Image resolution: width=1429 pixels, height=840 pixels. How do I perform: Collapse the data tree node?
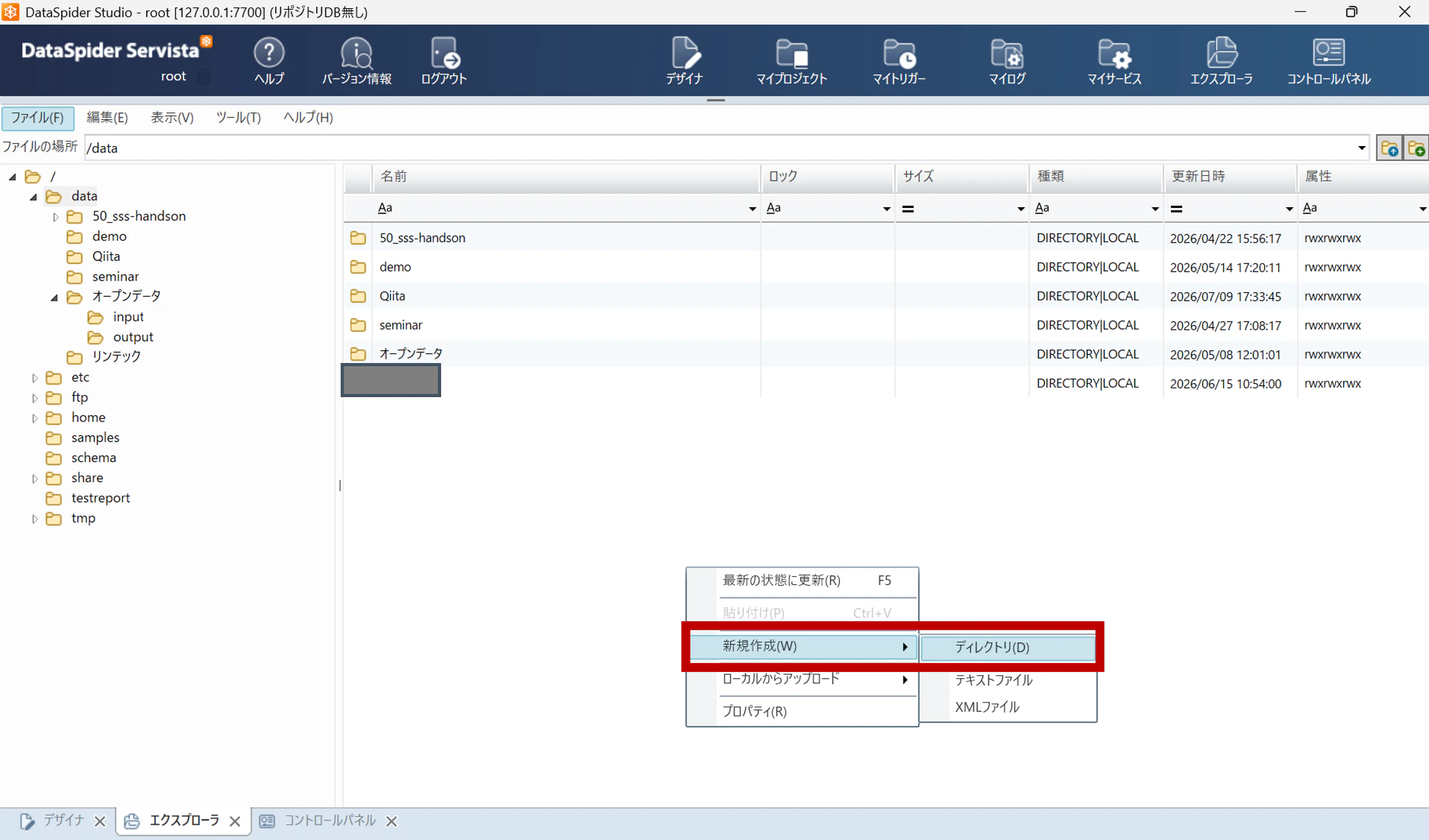coord(33,197)
